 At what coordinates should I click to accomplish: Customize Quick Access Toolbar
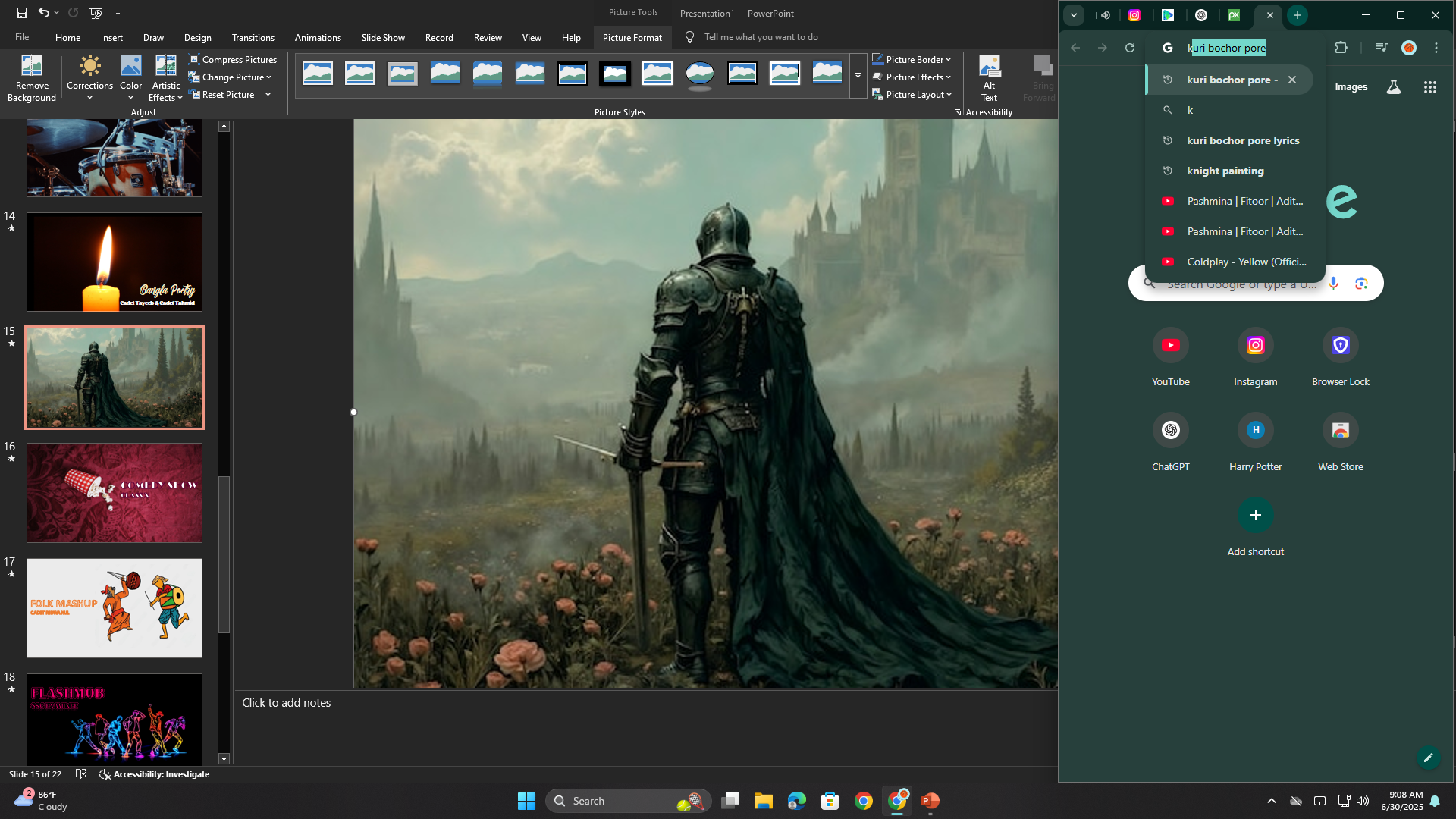tap(118, 13)
